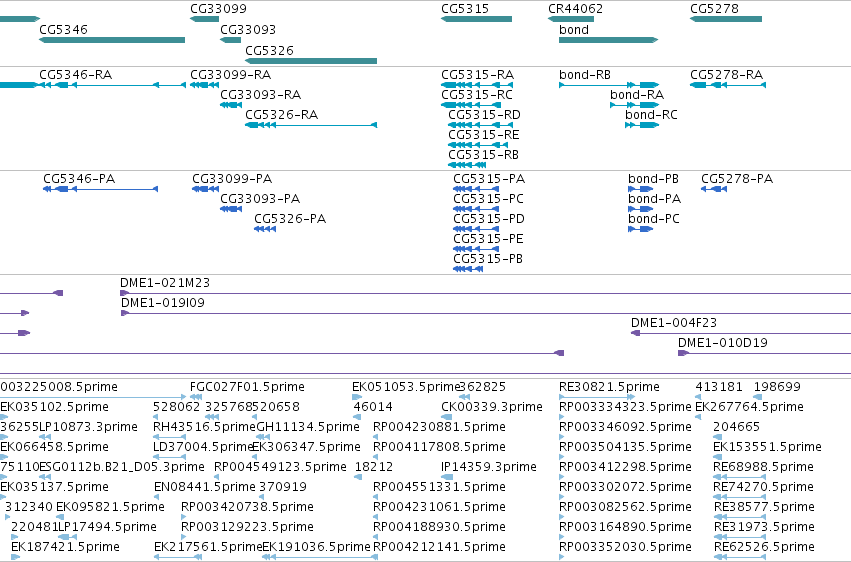Click EST EK153551.5prime

point(767,447)
